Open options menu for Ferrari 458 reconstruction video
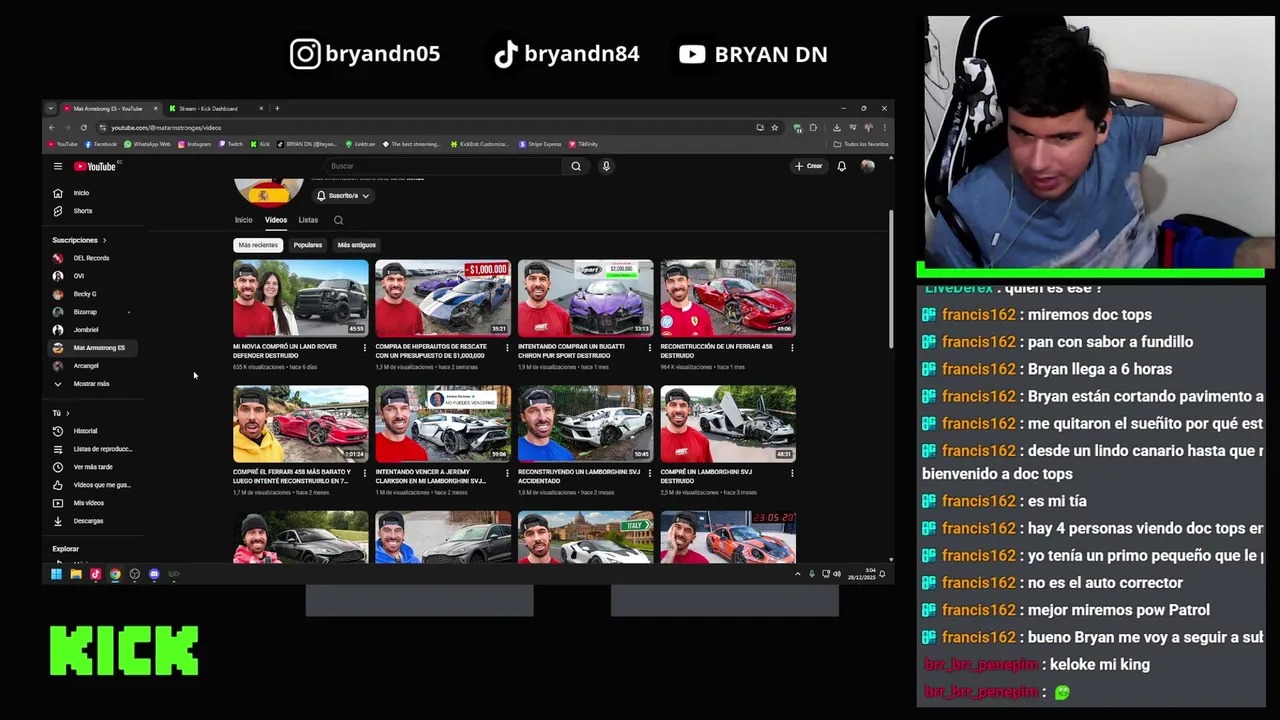The height and width of the screenshot is (720, 1280). [792, 348]
